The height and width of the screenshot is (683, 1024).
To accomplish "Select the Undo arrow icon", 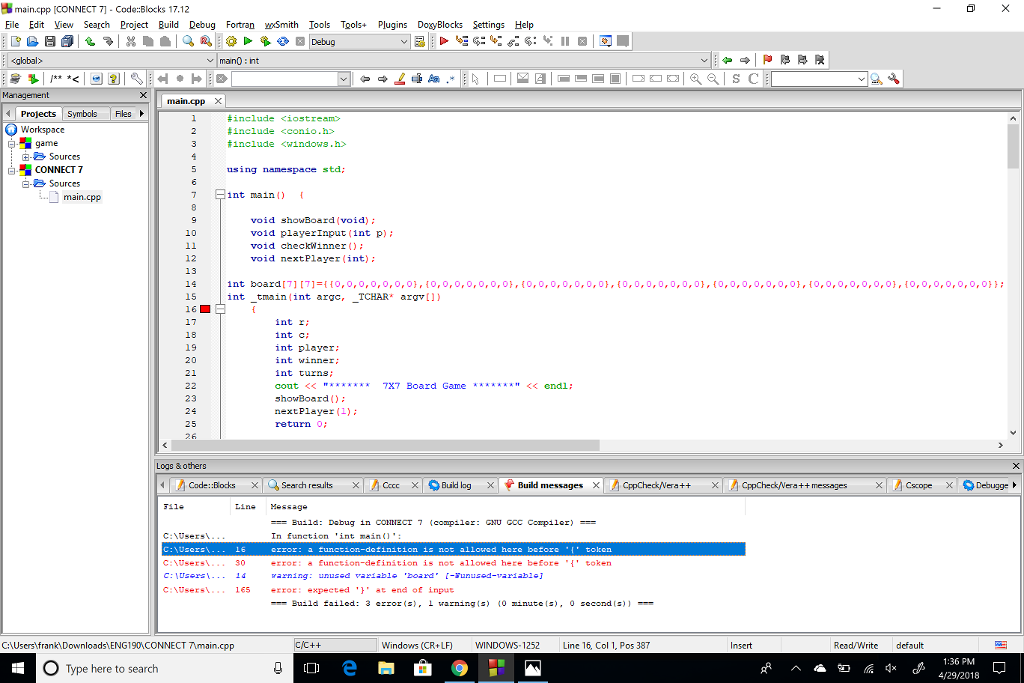I will [x=89, y=41].
